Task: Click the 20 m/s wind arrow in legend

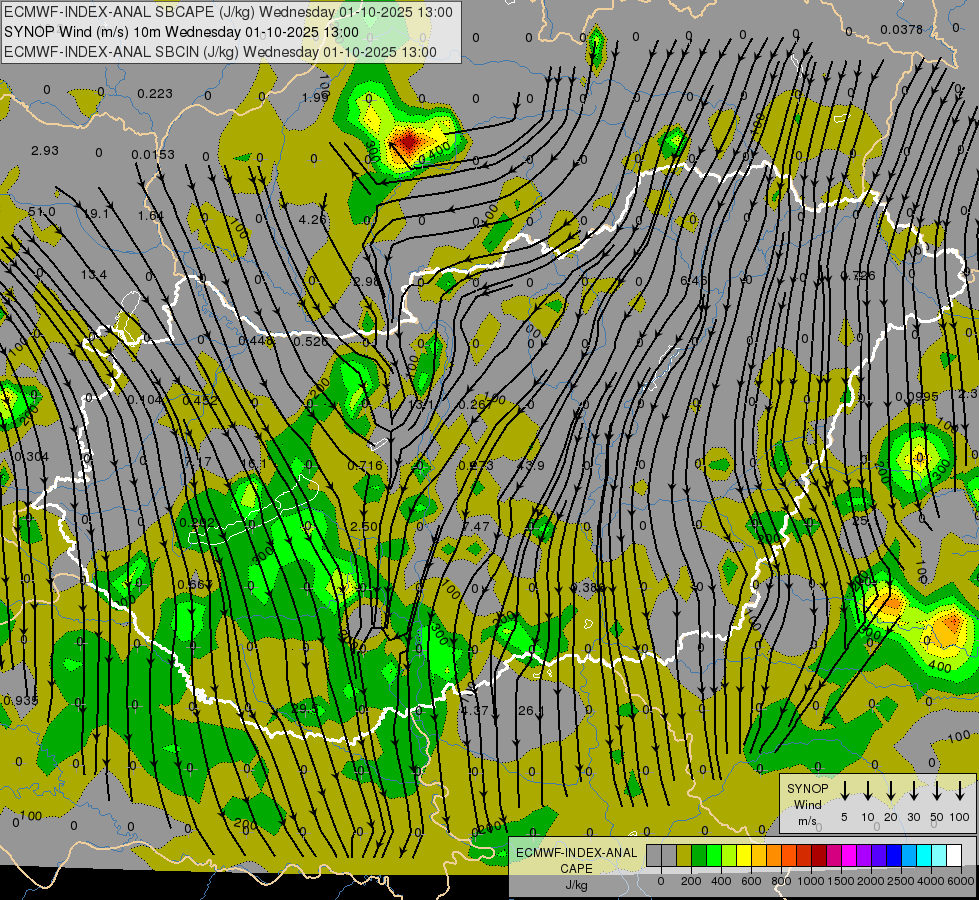Action: click(x=890, y=792)
